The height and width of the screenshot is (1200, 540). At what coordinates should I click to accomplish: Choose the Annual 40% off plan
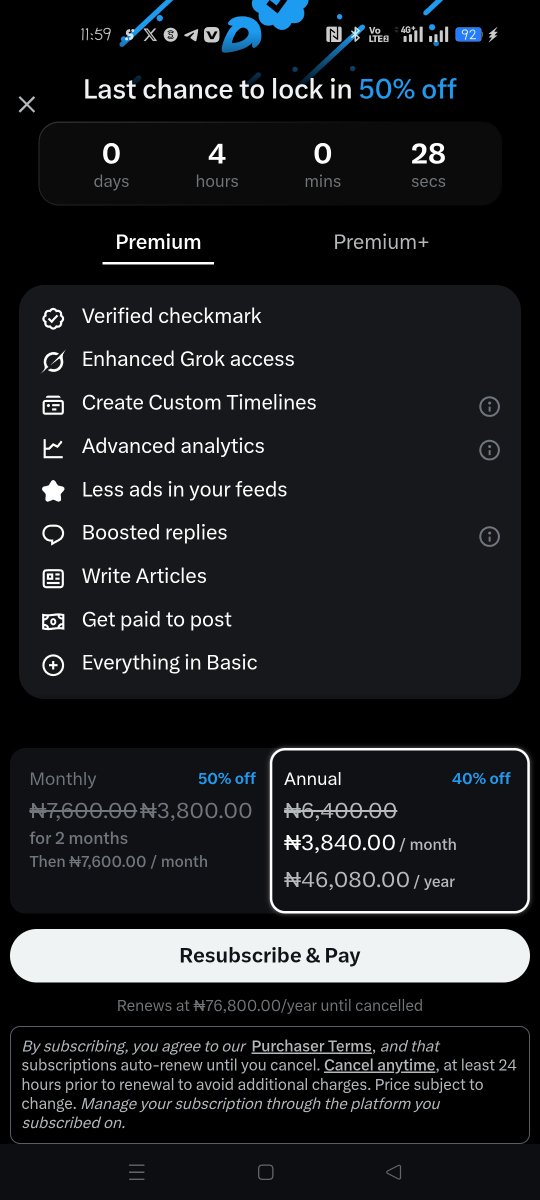tap(400, 831)
